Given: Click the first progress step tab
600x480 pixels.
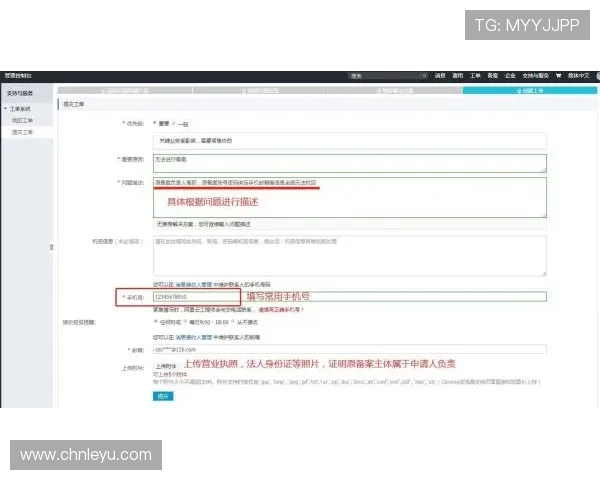Looking at the screenshot, I should (125, 91).
